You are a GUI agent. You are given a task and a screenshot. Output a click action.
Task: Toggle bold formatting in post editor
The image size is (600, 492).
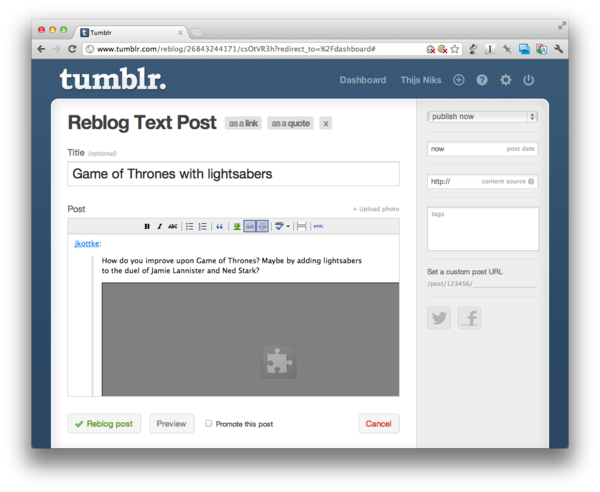(x=147, y=226)
